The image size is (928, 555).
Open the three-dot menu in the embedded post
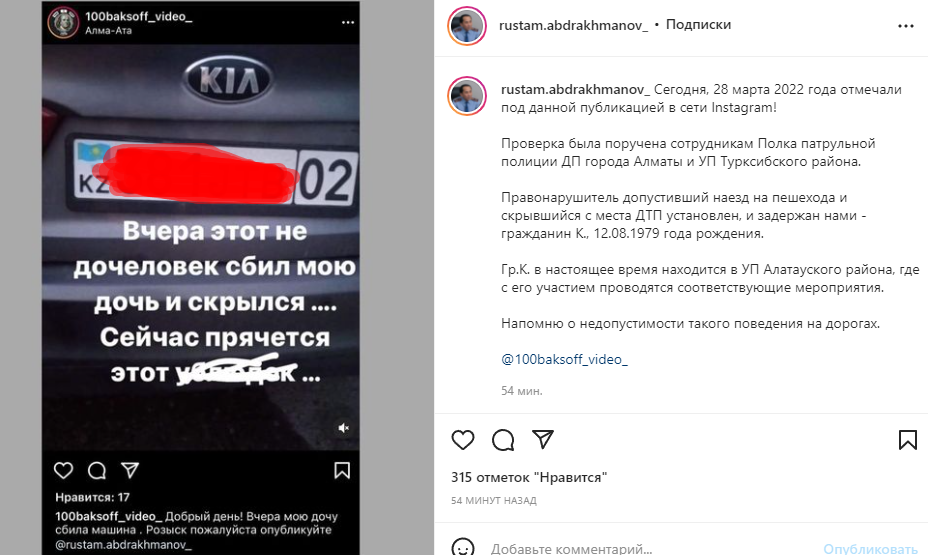348,22
